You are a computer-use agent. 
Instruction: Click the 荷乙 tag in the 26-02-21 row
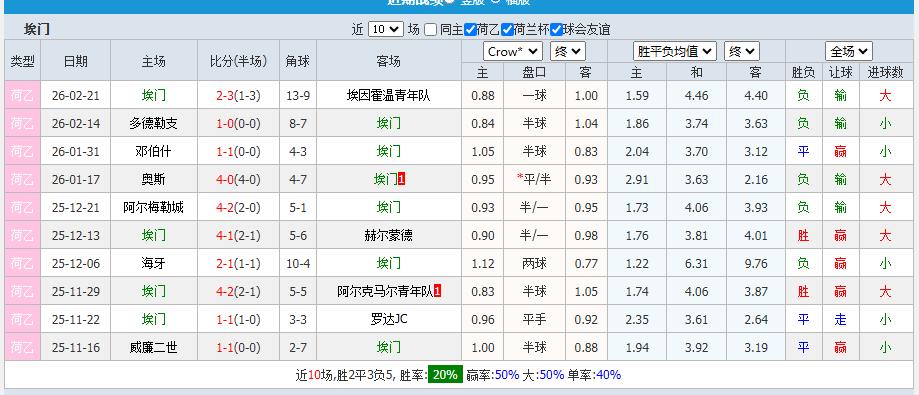point(22,96)
